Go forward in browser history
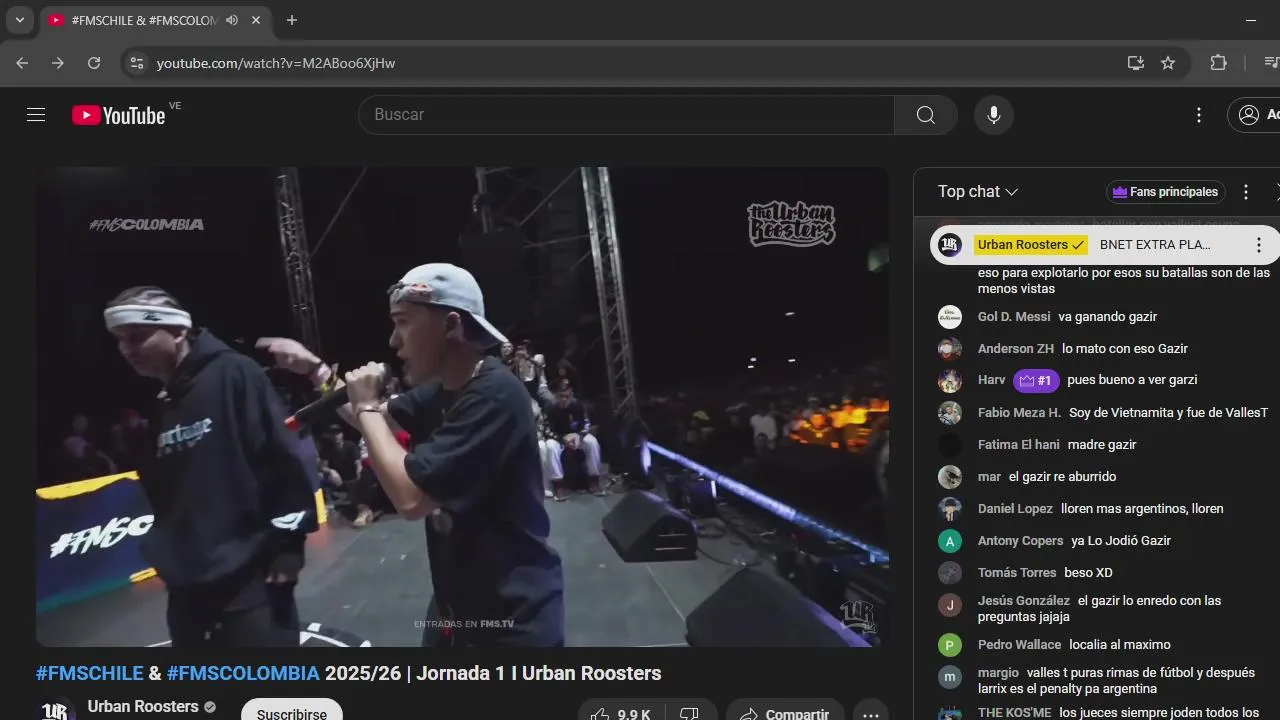 point(58,63)
